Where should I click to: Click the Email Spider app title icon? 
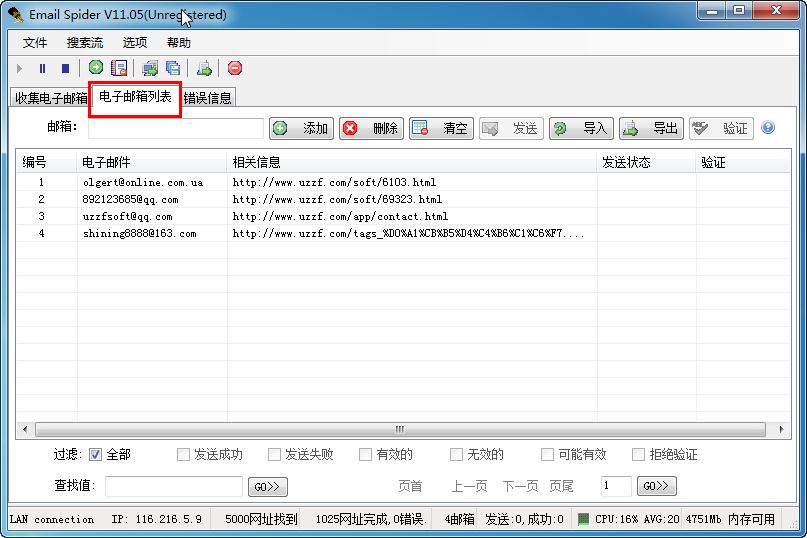coord(16,14)
